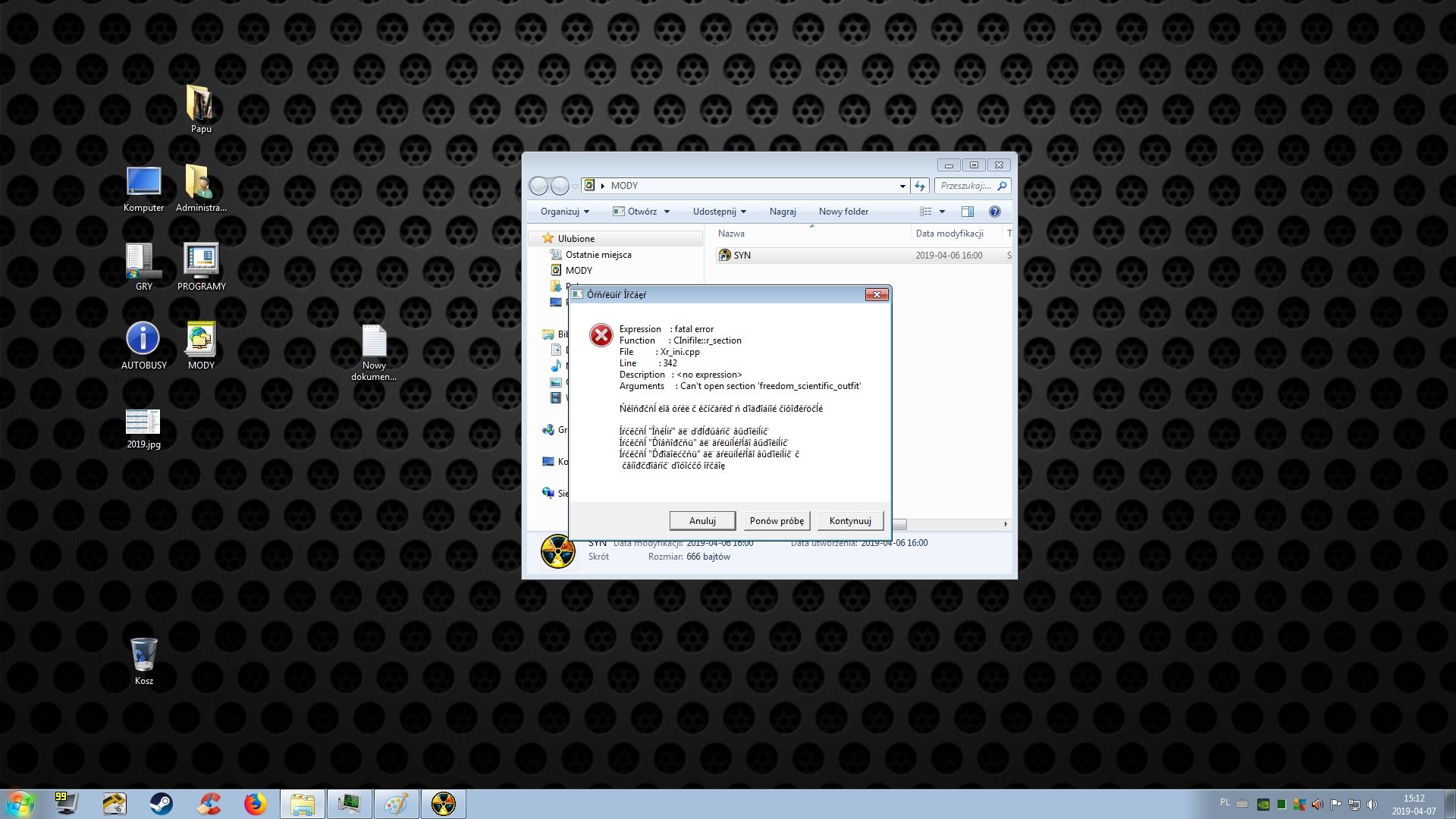Viewport: 1456px width, 819px height.
Task: Open the Udostępnij dropdown menu
Action: [719, 212]
